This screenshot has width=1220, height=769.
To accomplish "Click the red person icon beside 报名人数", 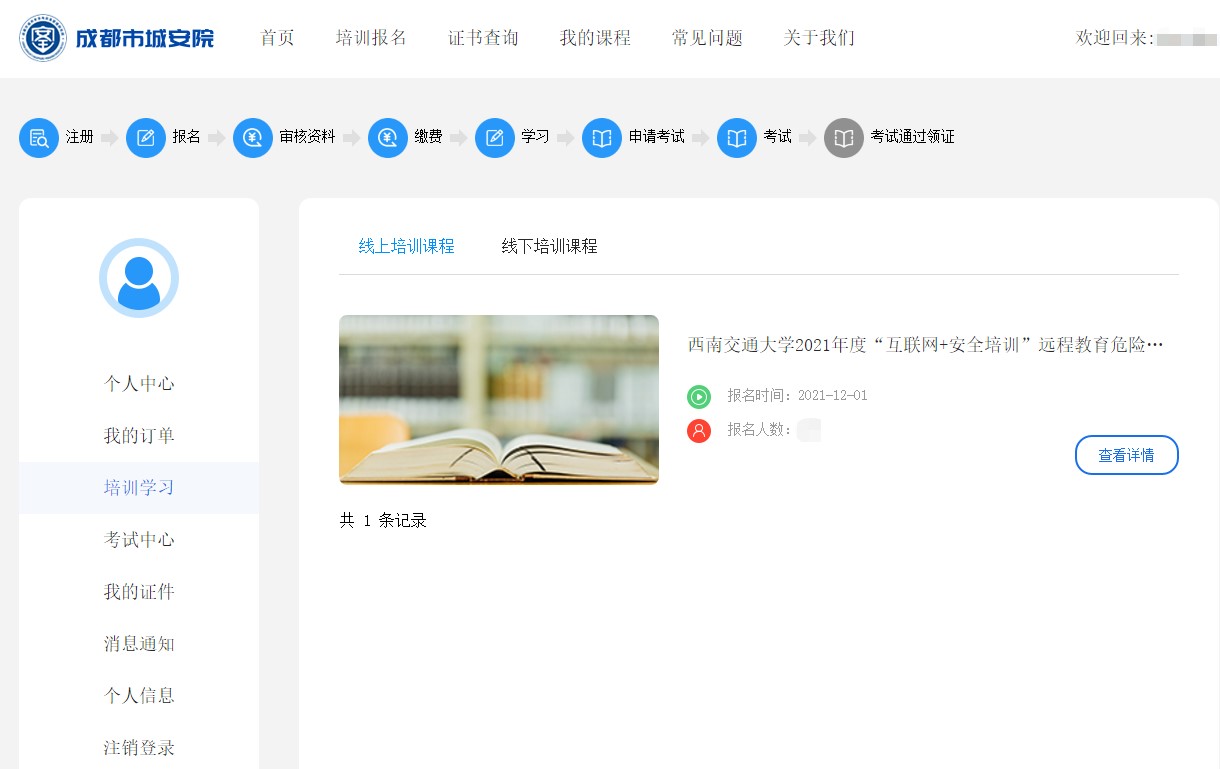I will click(x=699, y=430).
